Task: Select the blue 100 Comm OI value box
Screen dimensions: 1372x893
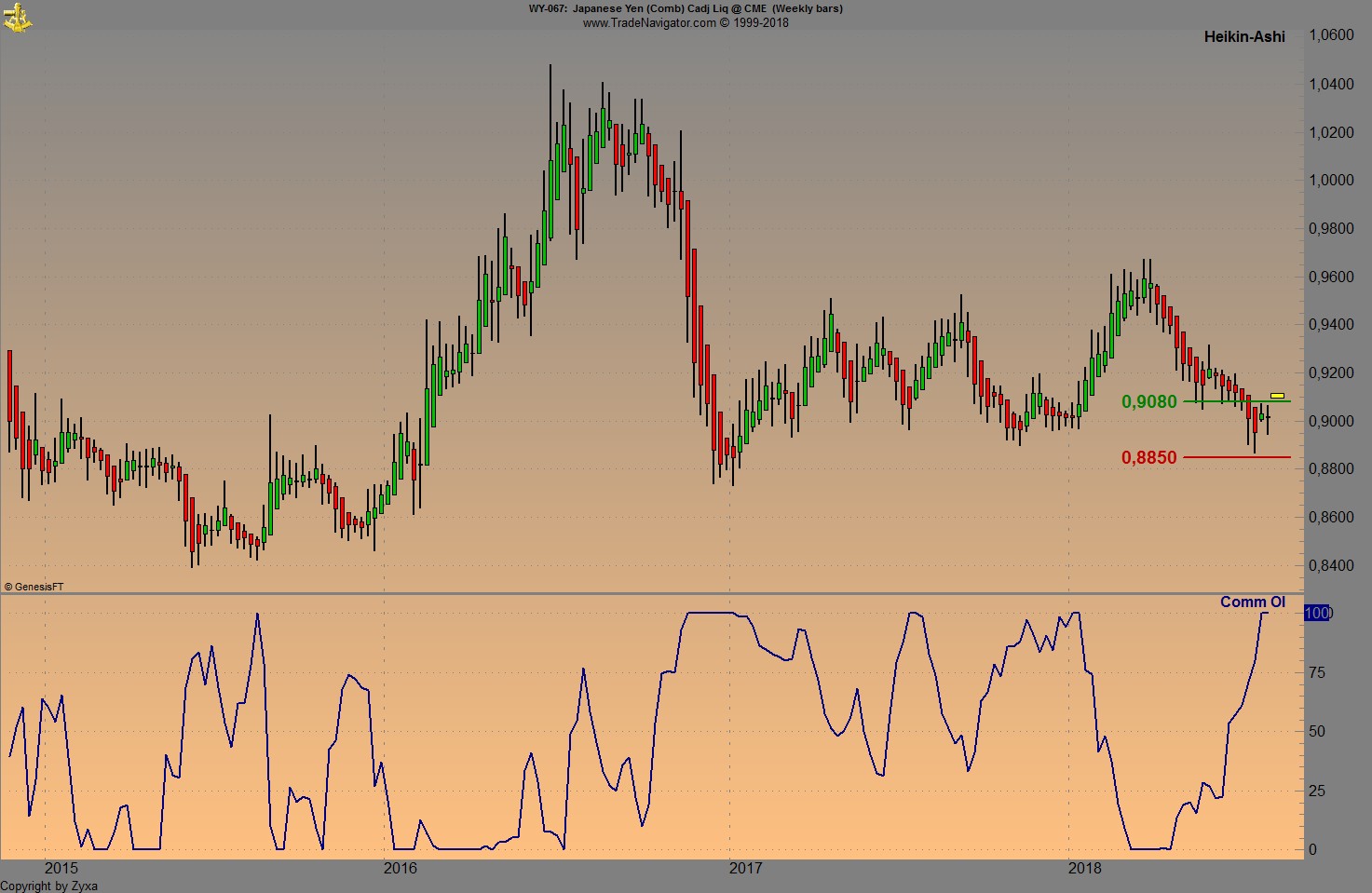Action: pos(1317,613)
